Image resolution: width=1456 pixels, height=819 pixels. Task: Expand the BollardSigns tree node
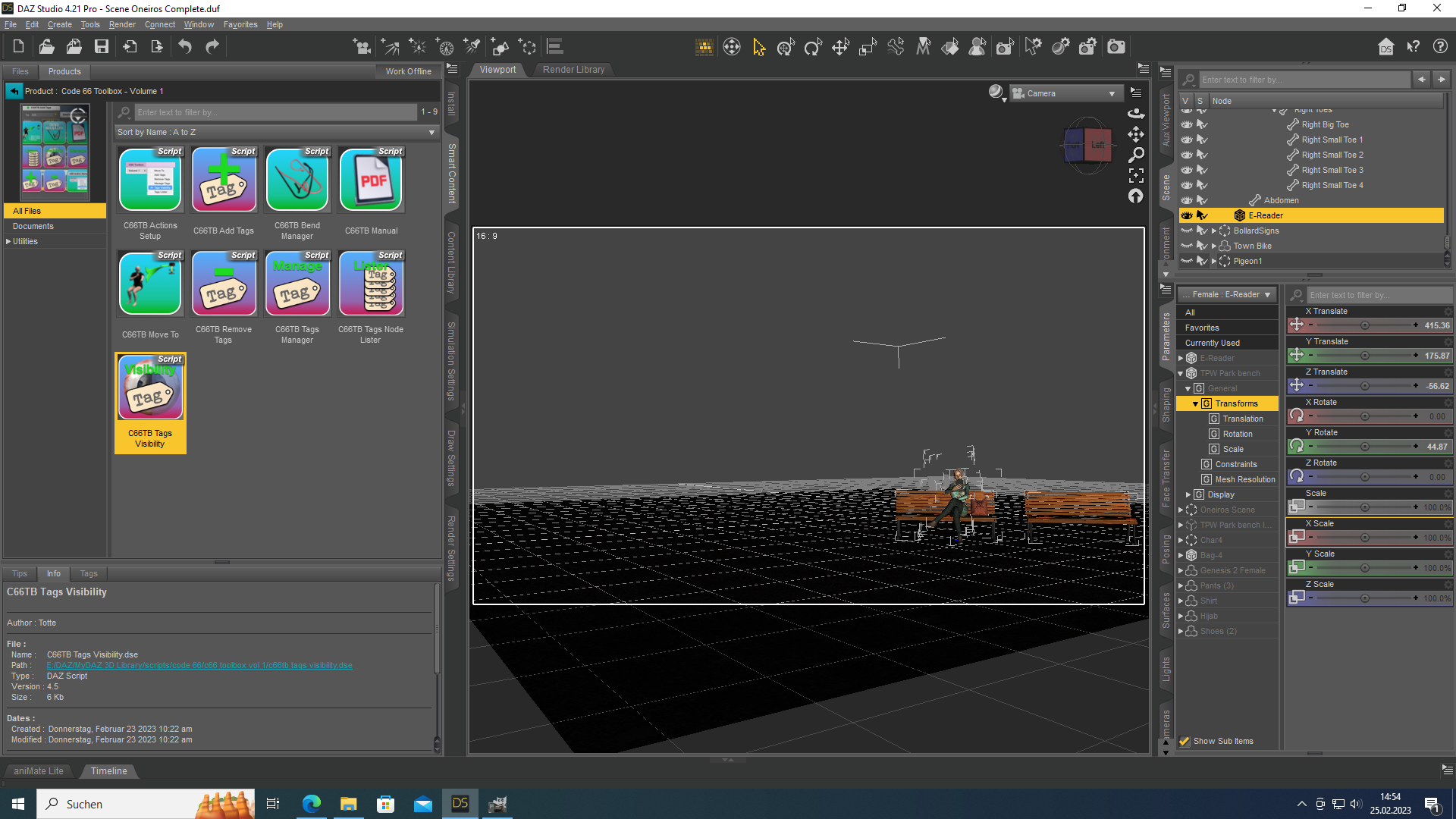[x=1214, y=231]
